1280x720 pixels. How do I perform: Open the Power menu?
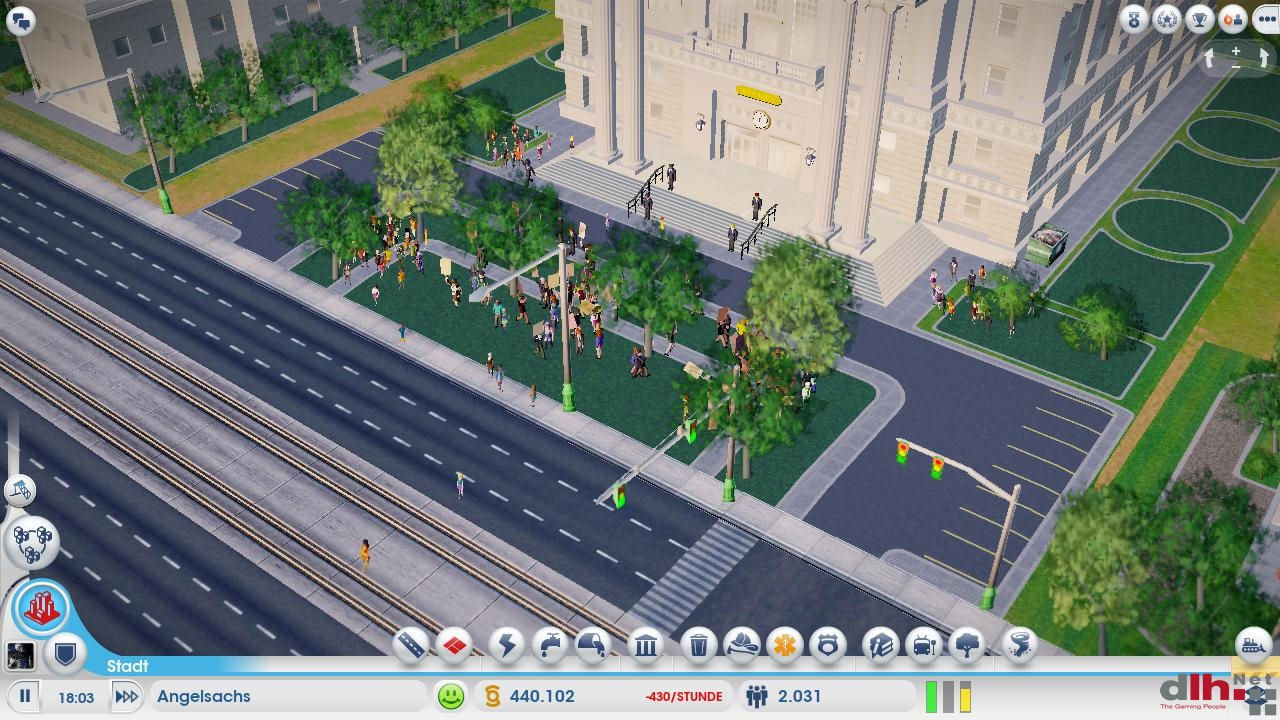point(507,645)
